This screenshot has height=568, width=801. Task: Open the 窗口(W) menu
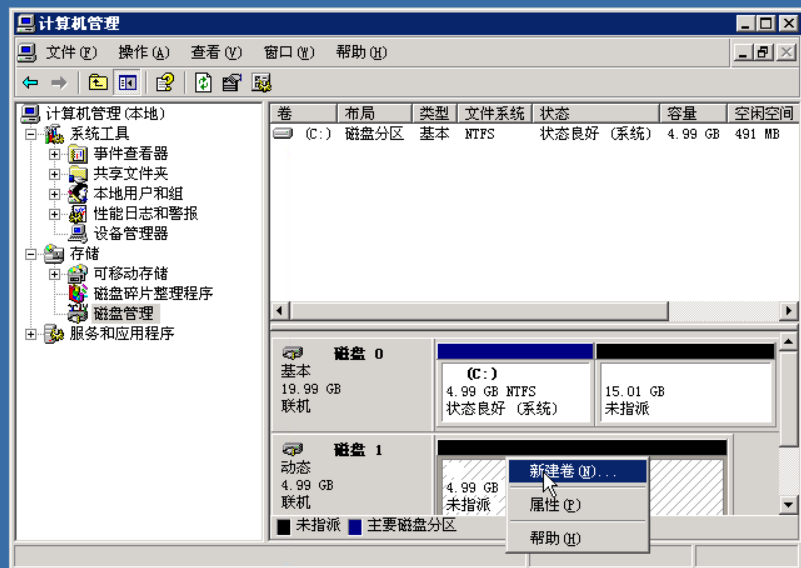(x=289, y=52)
